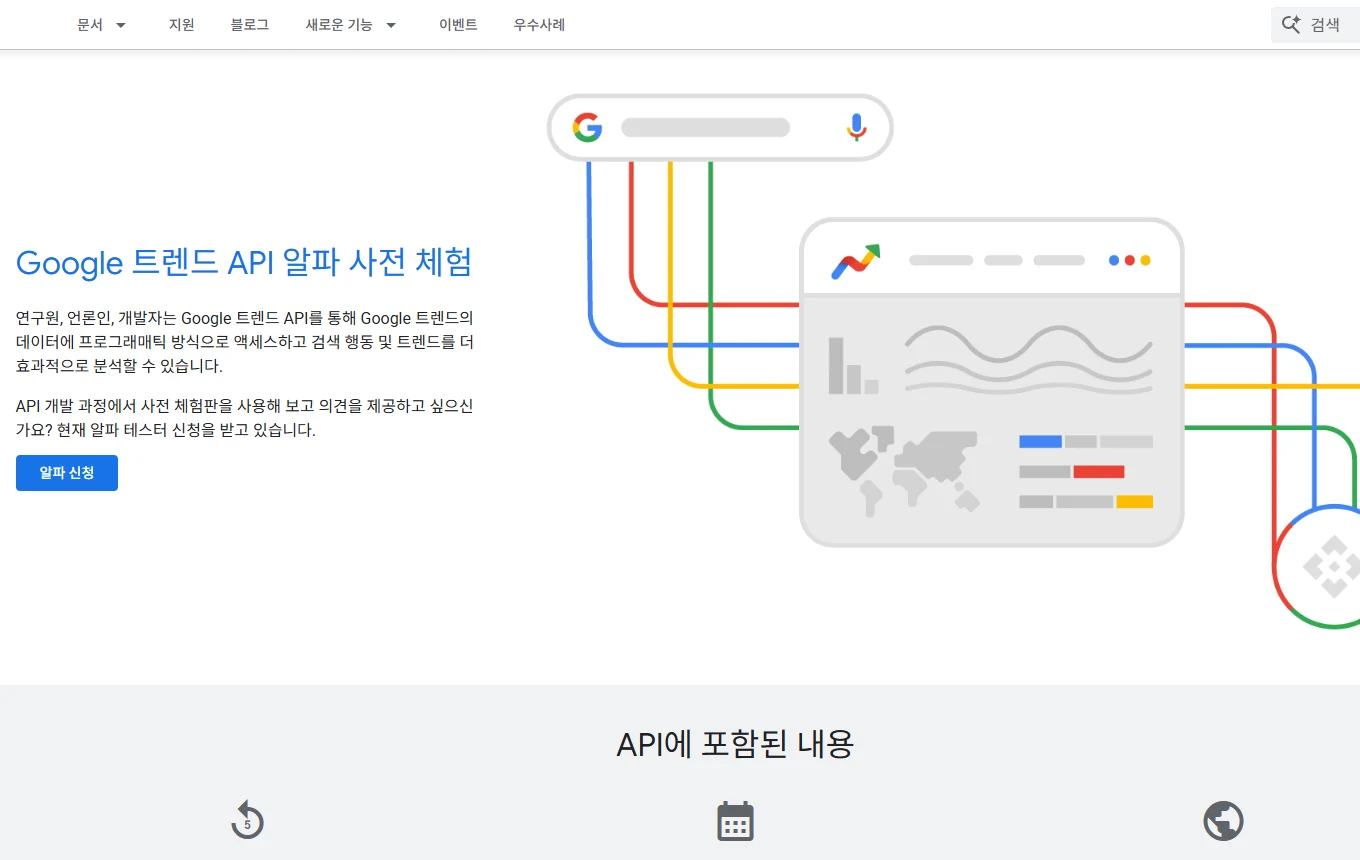Click the Google G logo in the illustration
The image size is (1360, 860).
(x=587, y=127)
